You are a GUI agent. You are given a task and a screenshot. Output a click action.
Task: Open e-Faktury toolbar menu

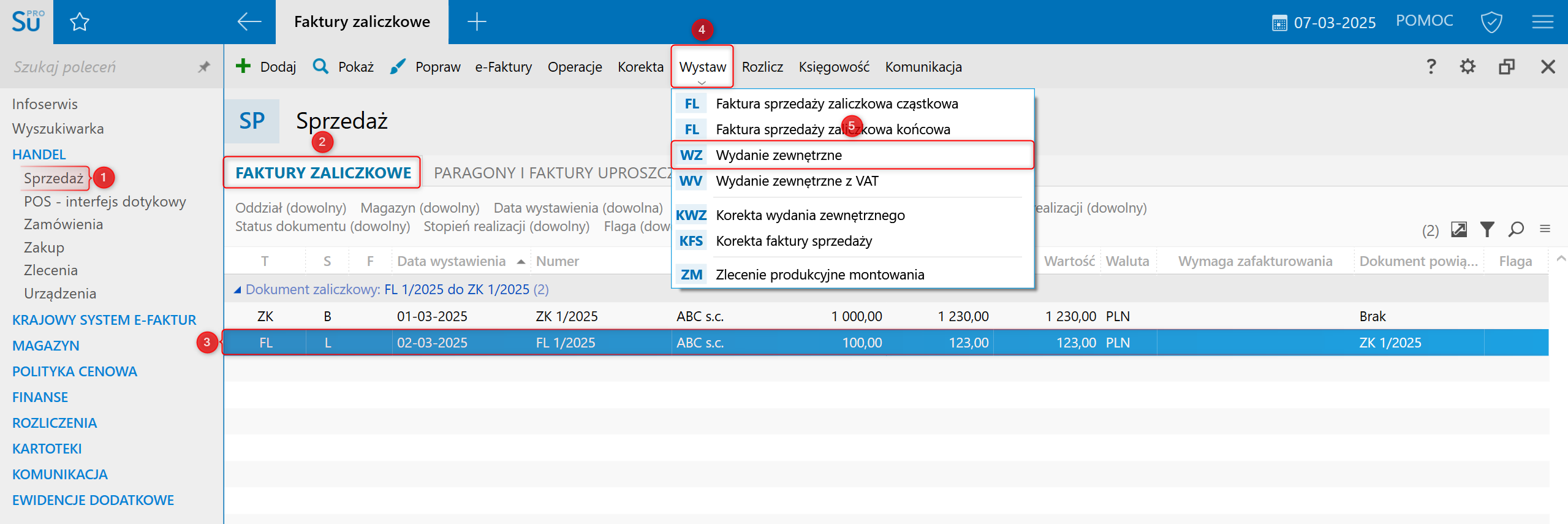(503, 67)
